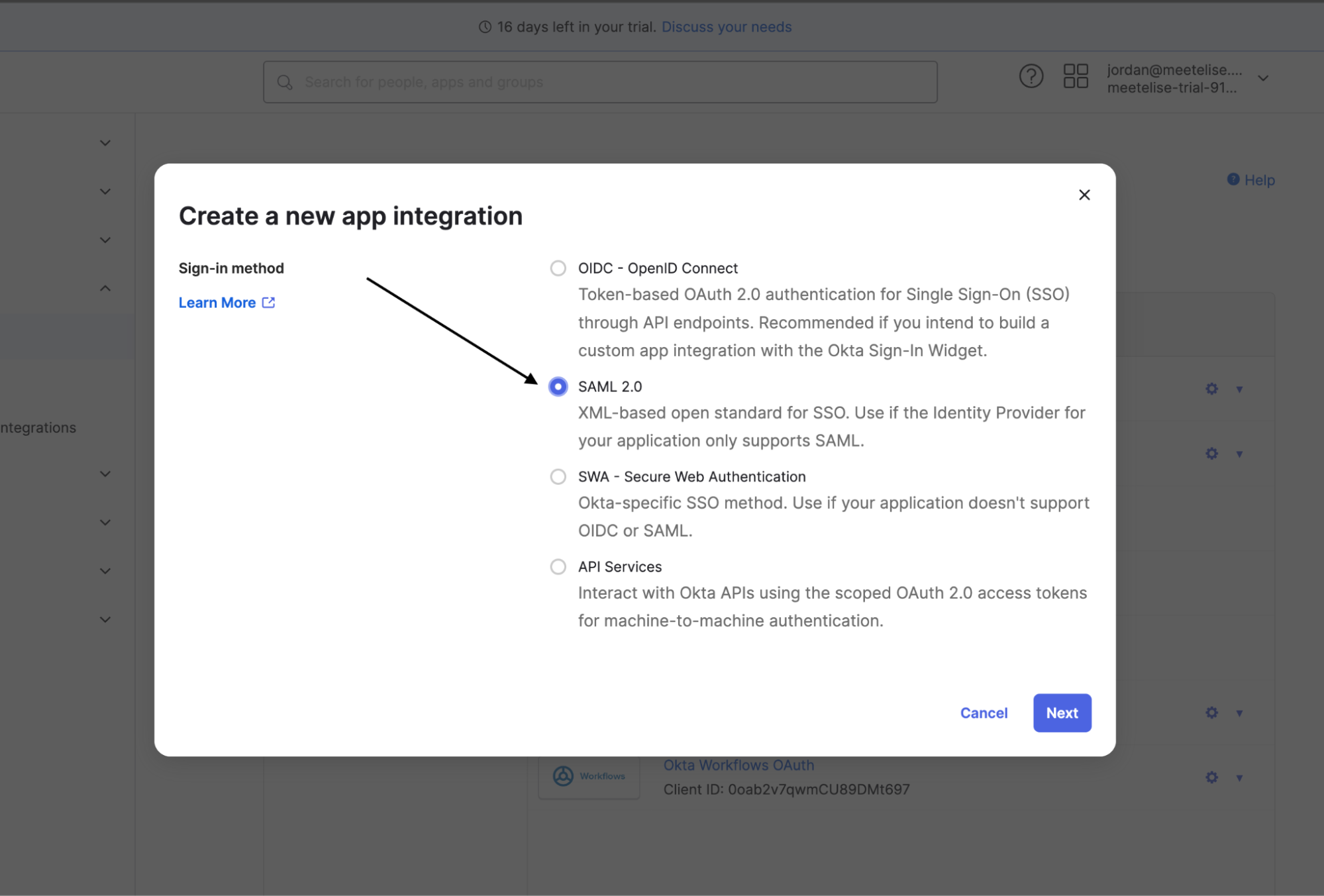1324x896 pixels.
Task: Follow the Discuss your needs link
Action: (727, 27)
